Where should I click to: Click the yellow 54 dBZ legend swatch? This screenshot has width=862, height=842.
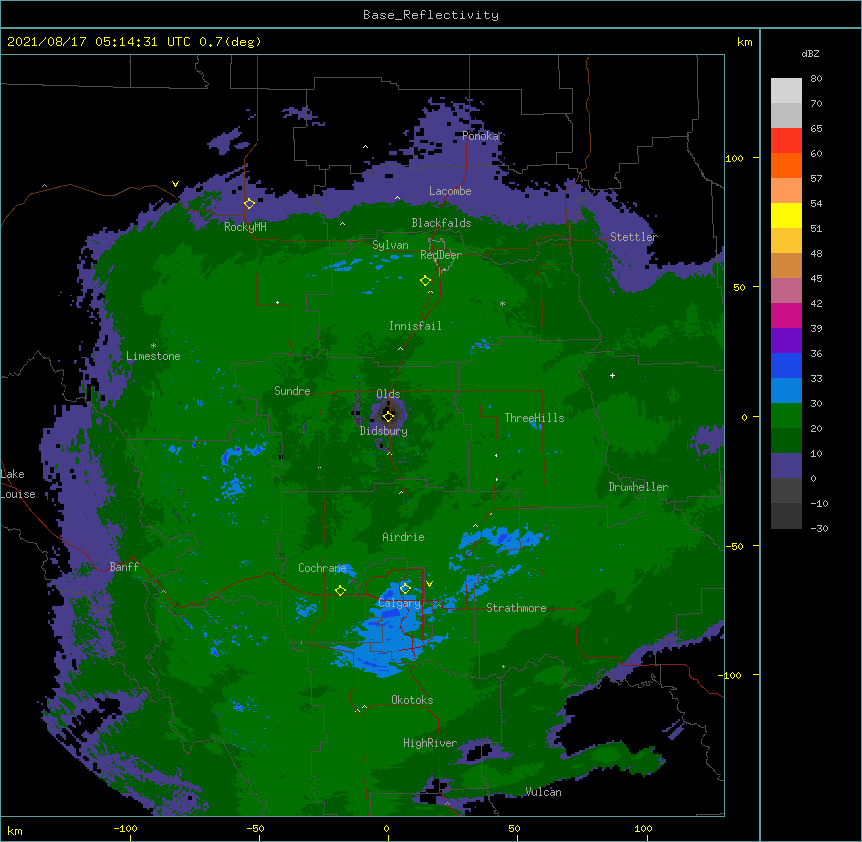(786, 215)
